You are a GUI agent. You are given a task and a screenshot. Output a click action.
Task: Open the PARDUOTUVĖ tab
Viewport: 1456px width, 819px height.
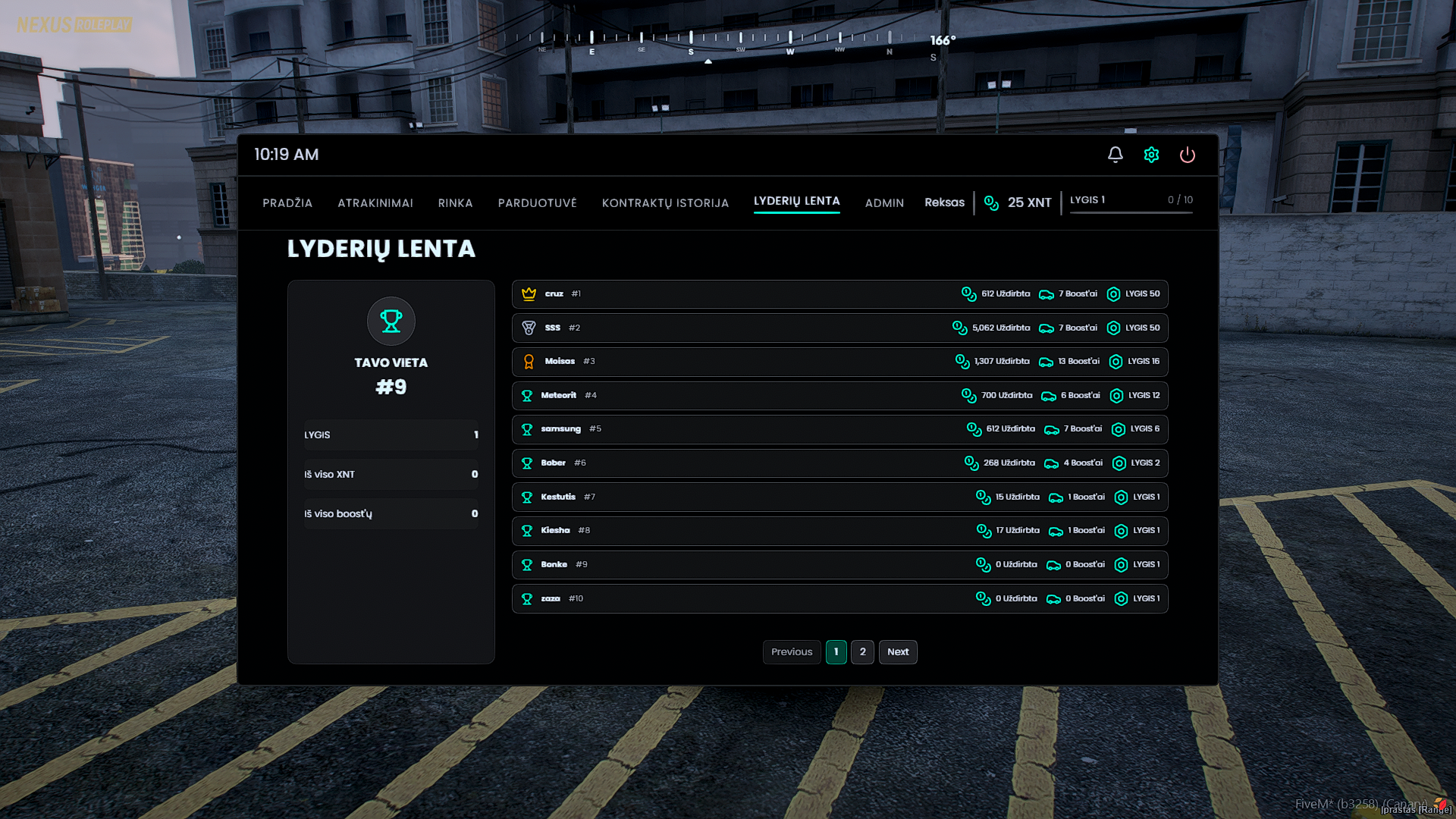[x=537, y=202]
